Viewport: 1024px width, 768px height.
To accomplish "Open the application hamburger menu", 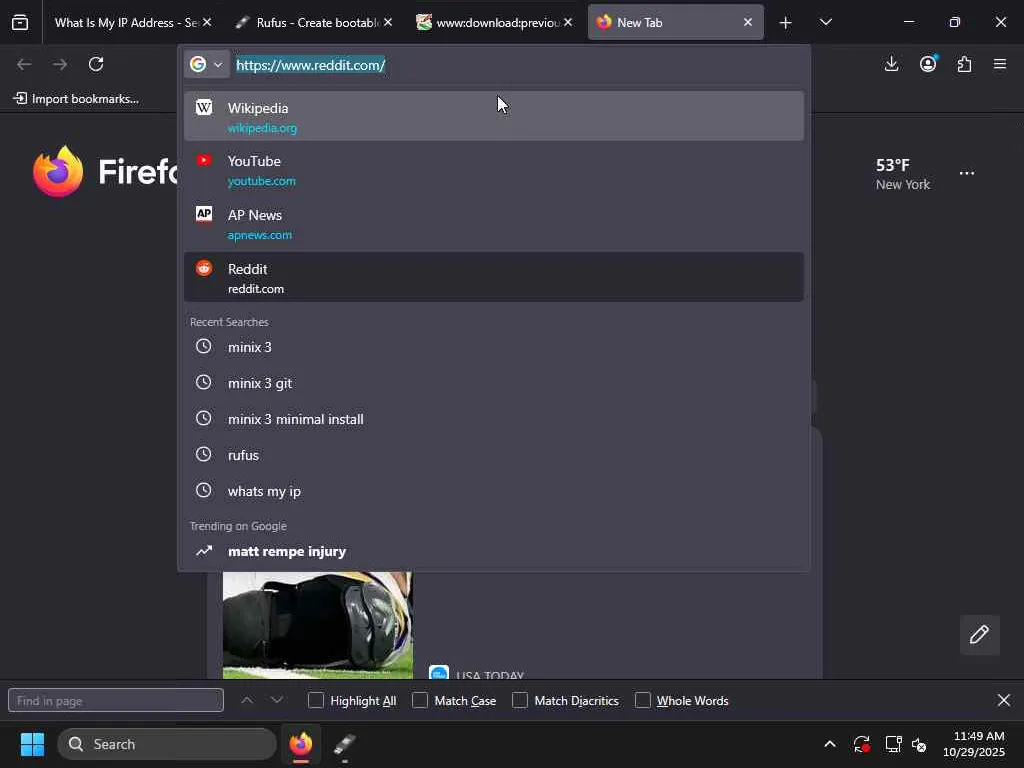I will pos(1000,64).
